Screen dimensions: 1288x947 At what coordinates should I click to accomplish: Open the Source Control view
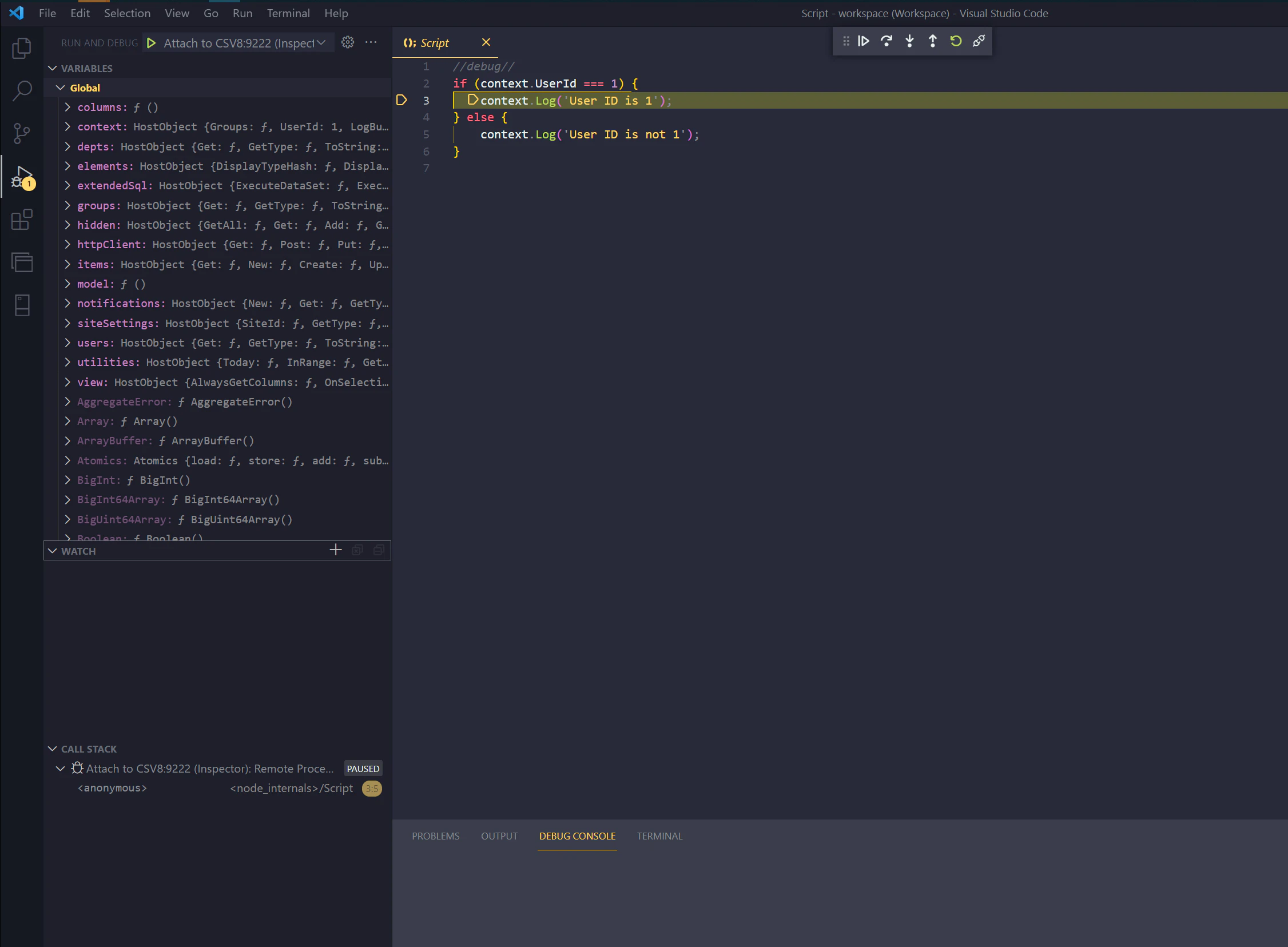22,134
